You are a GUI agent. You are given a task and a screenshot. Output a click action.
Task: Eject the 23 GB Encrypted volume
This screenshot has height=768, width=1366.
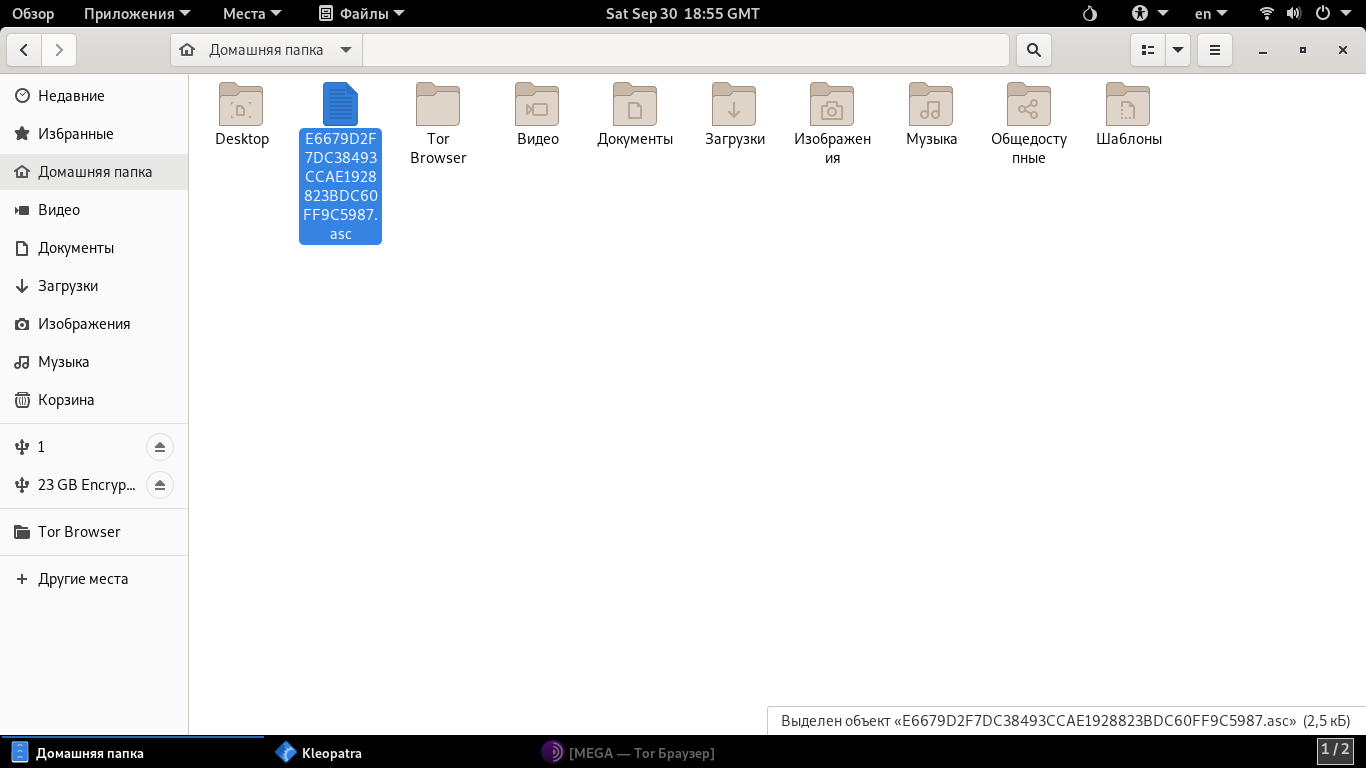tap(160, 485)
